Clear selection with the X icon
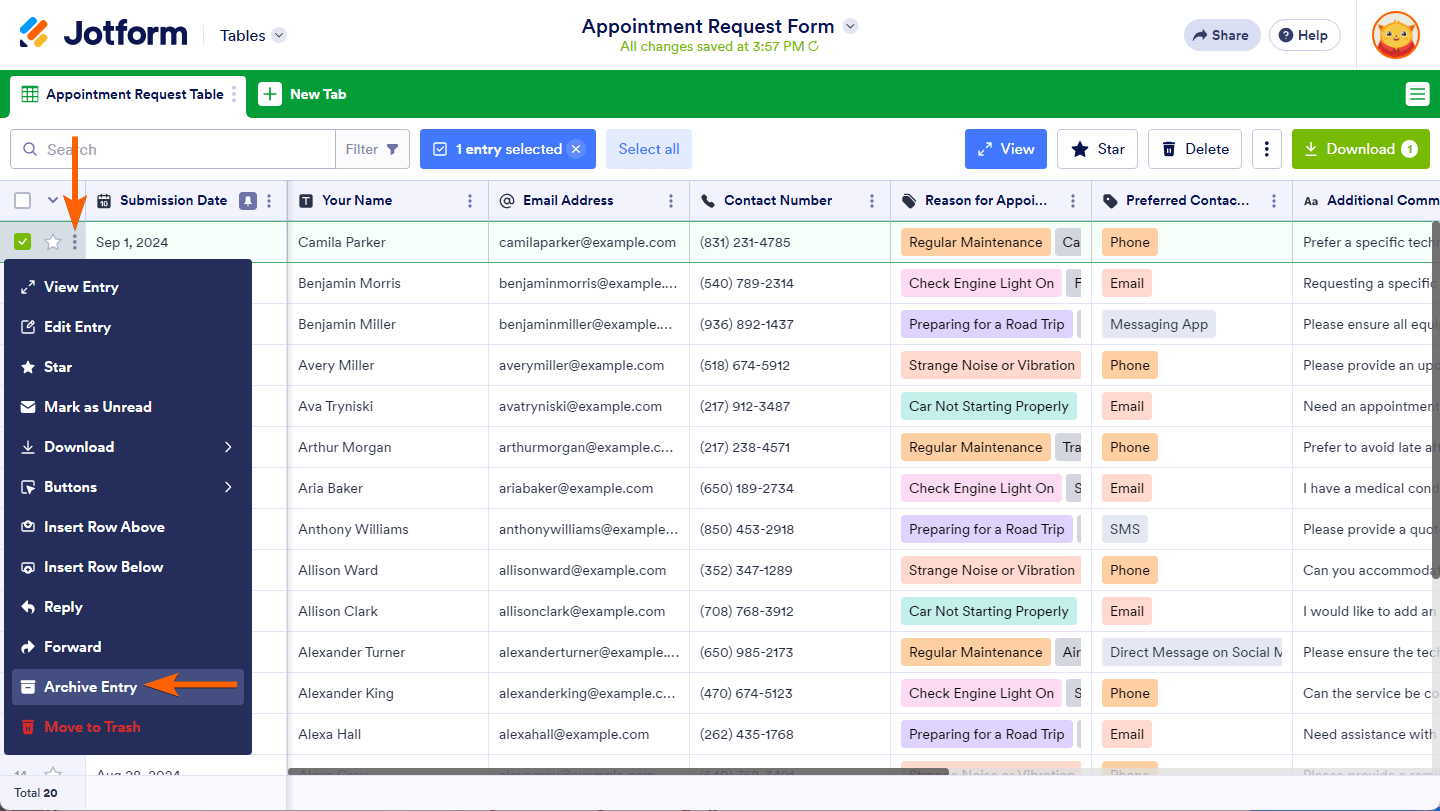1440x811 pixels. 576,149
